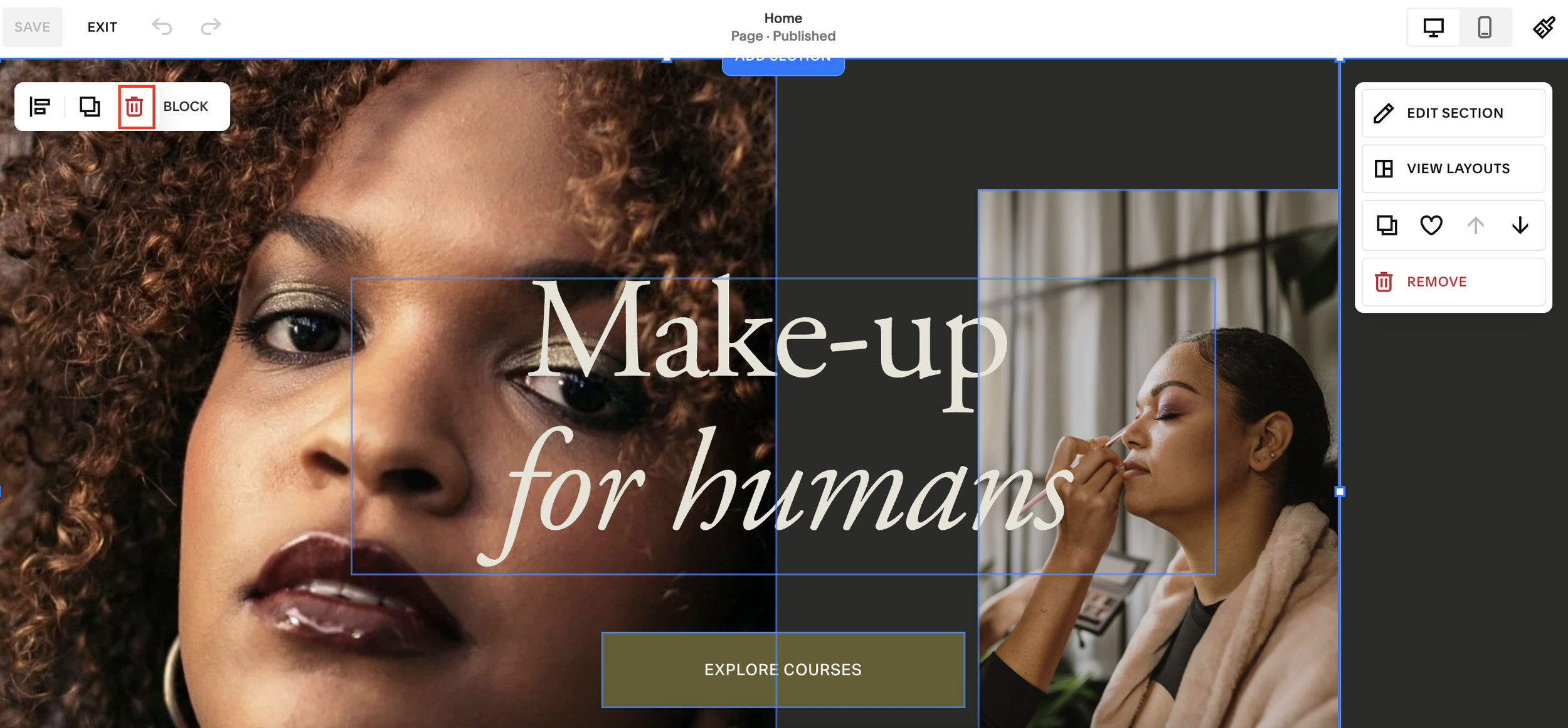Click the undo arrow
The image size is (1568, 728).
162,26
